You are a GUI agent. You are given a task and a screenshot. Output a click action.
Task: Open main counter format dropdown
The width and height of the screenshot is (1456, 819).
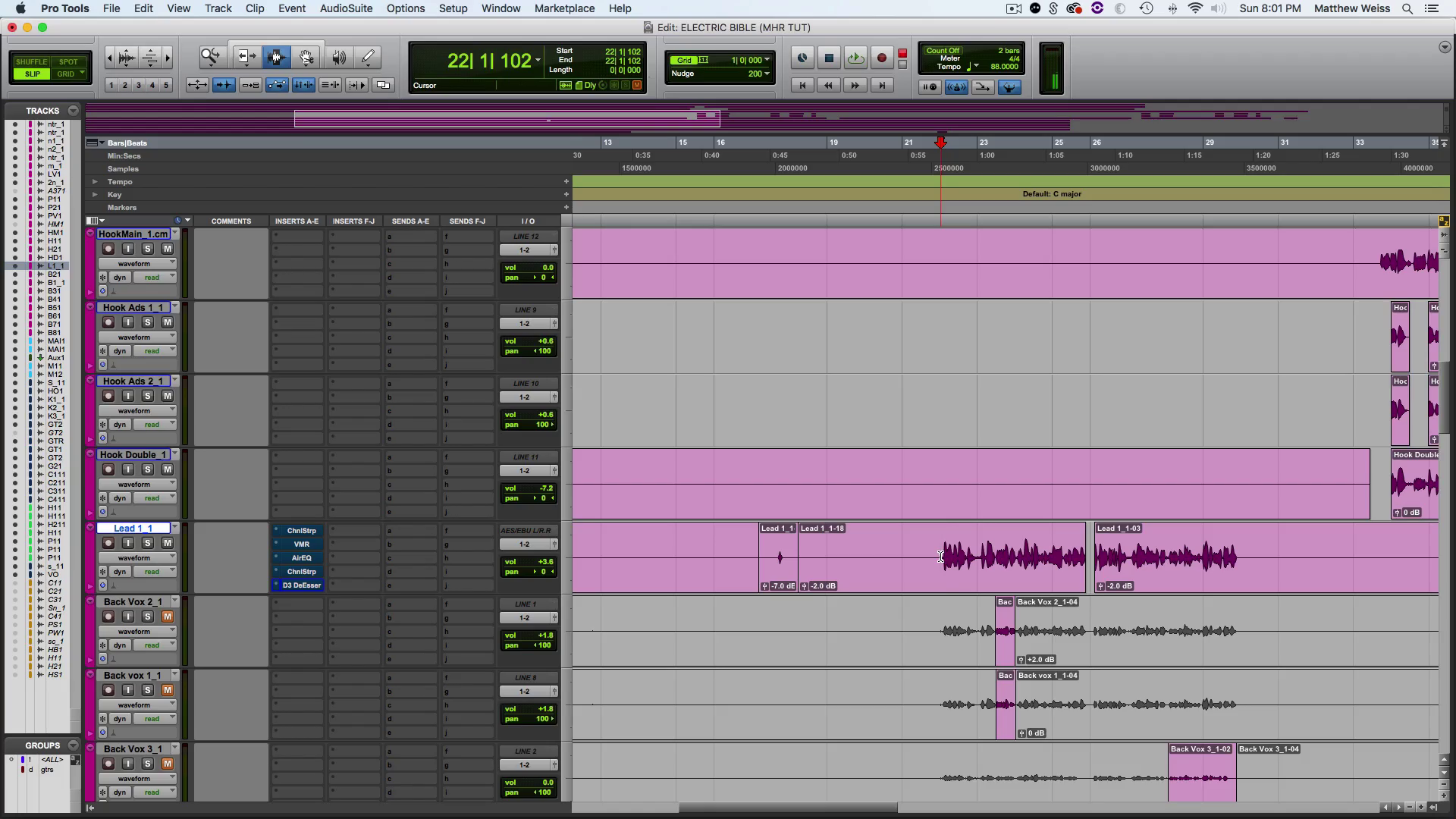[538, 61]
